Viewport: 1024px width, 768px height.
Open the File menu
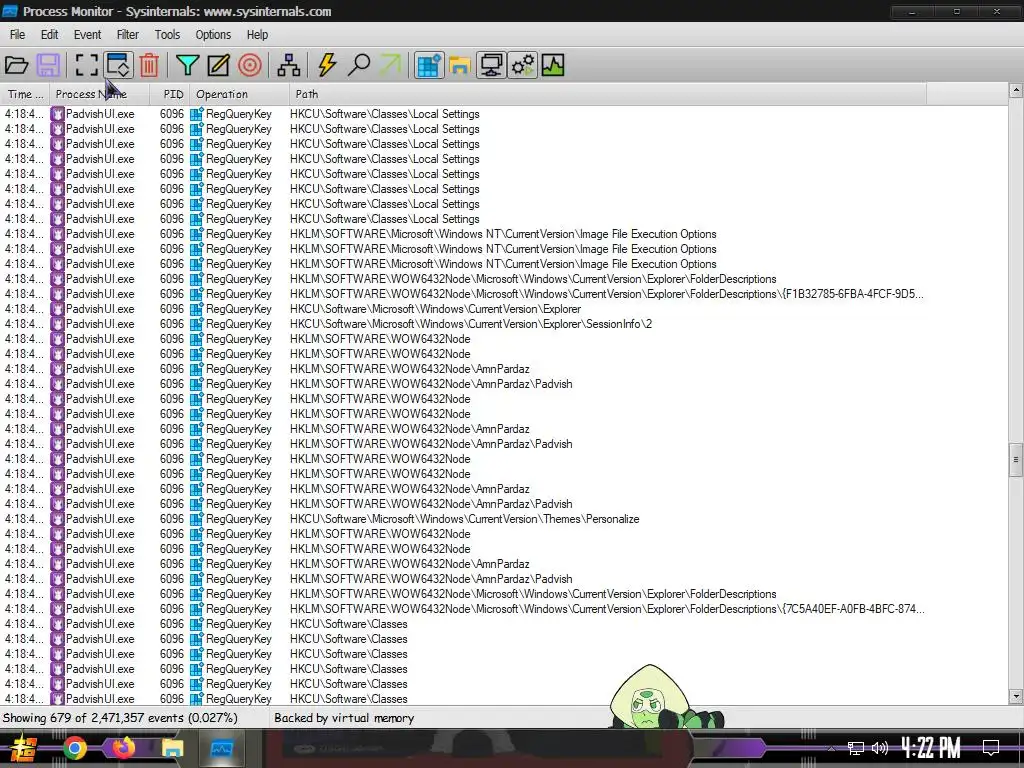coord(18,35)
